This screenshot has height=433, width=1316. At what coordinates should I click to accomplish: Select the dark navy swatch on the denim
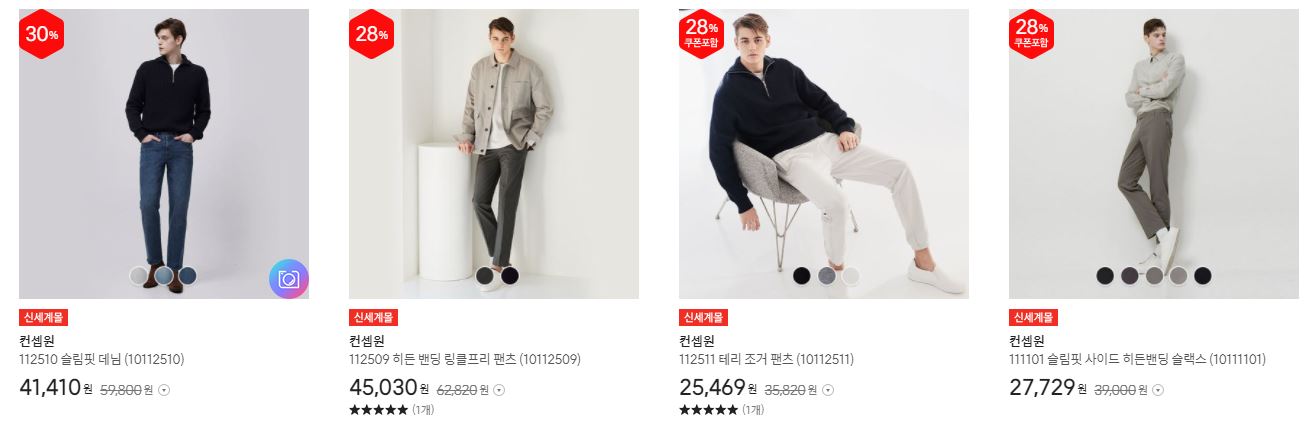tap(187, 275)
